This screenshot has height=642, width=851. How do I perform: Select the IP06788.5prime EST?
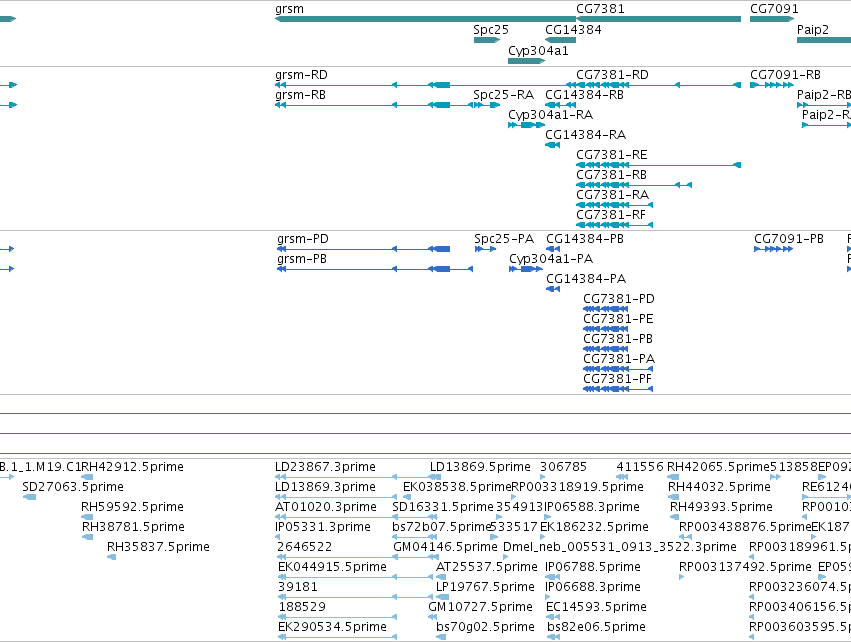552,577
